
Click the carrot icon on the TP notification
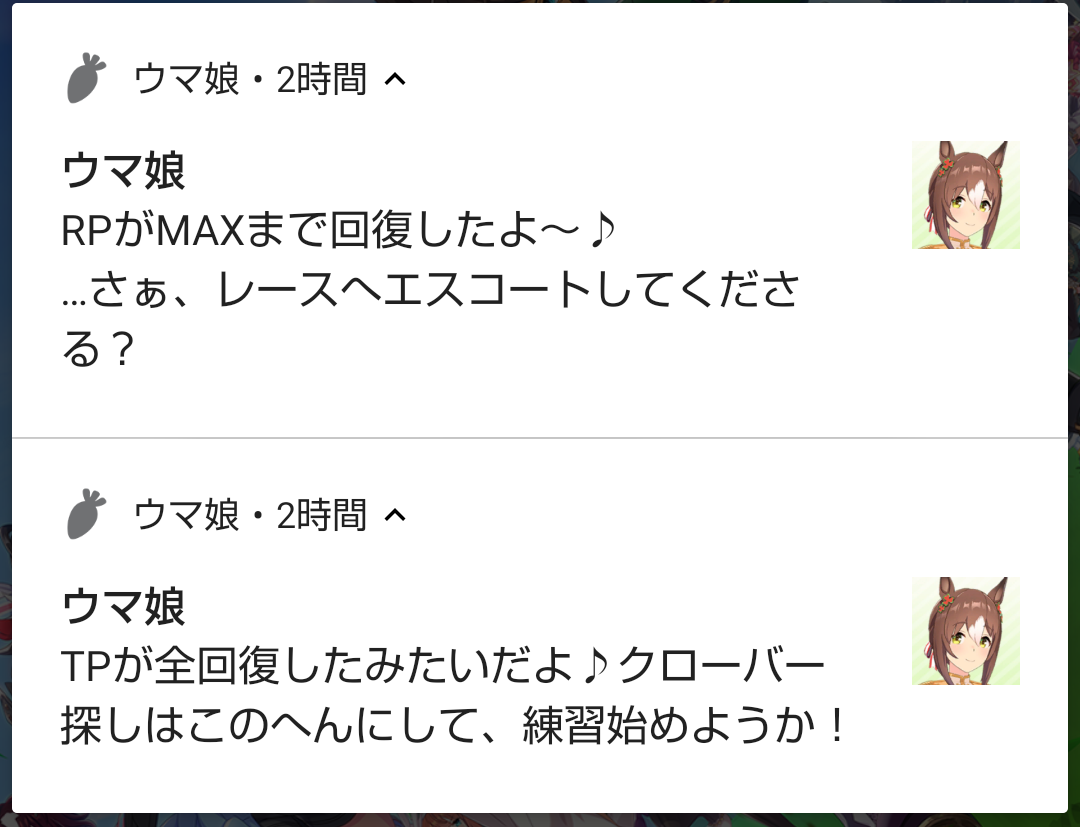point(86,514)
